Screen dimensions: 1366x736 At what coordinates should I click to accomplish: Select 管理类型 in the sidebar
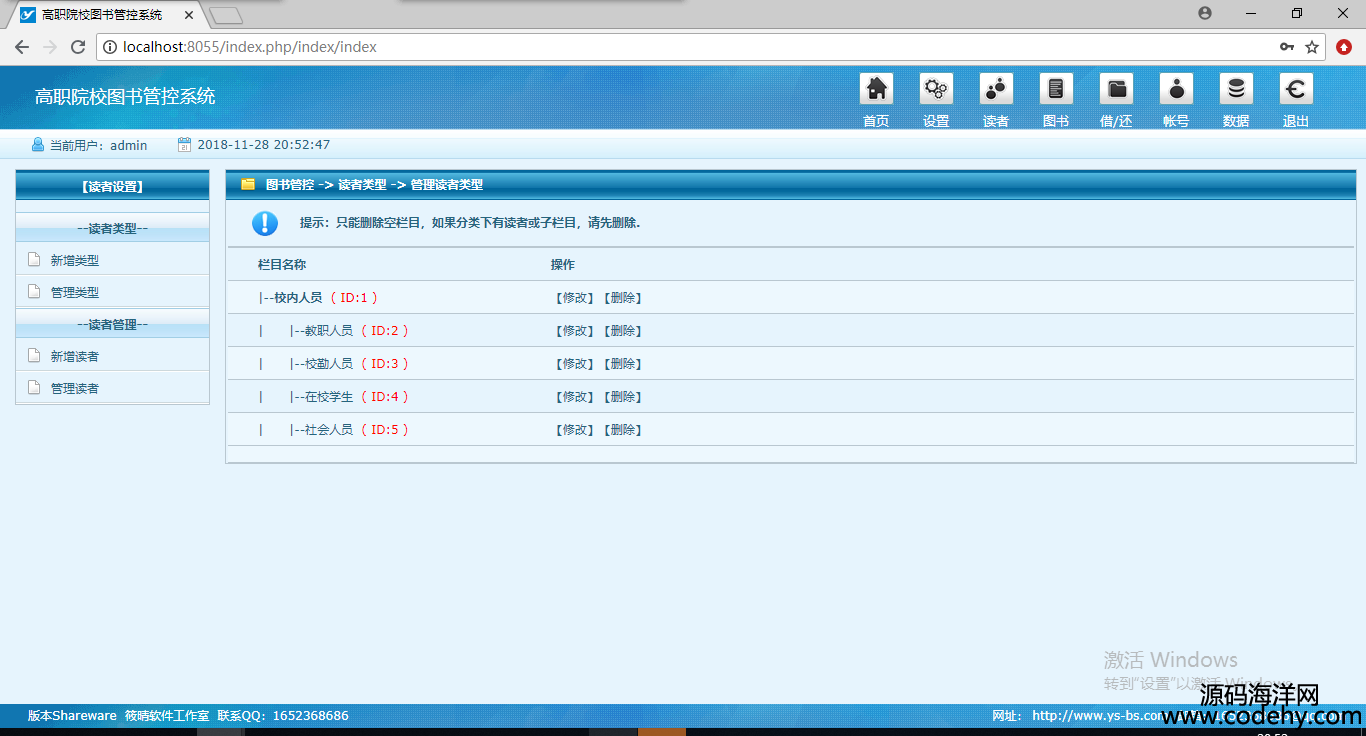[x=75, y=292]
